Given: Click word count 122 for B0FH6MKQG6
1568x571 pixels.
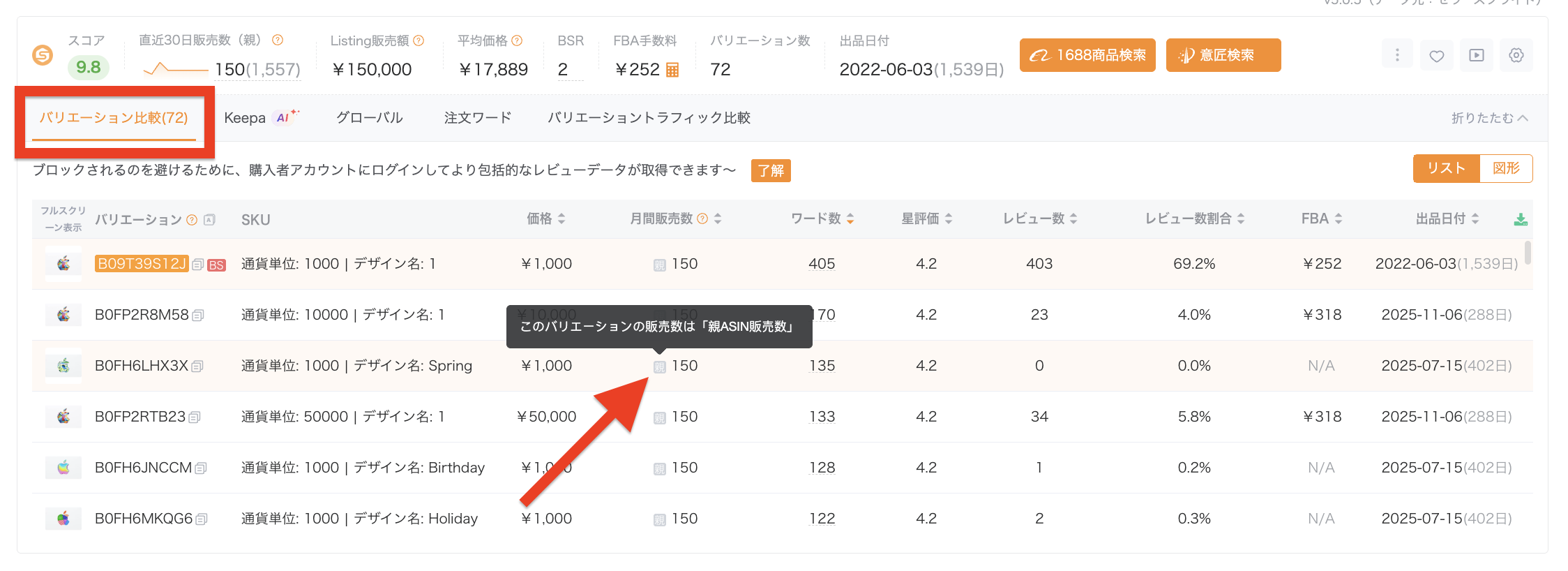Looking at the screenshot, I should tap(822, 519).
